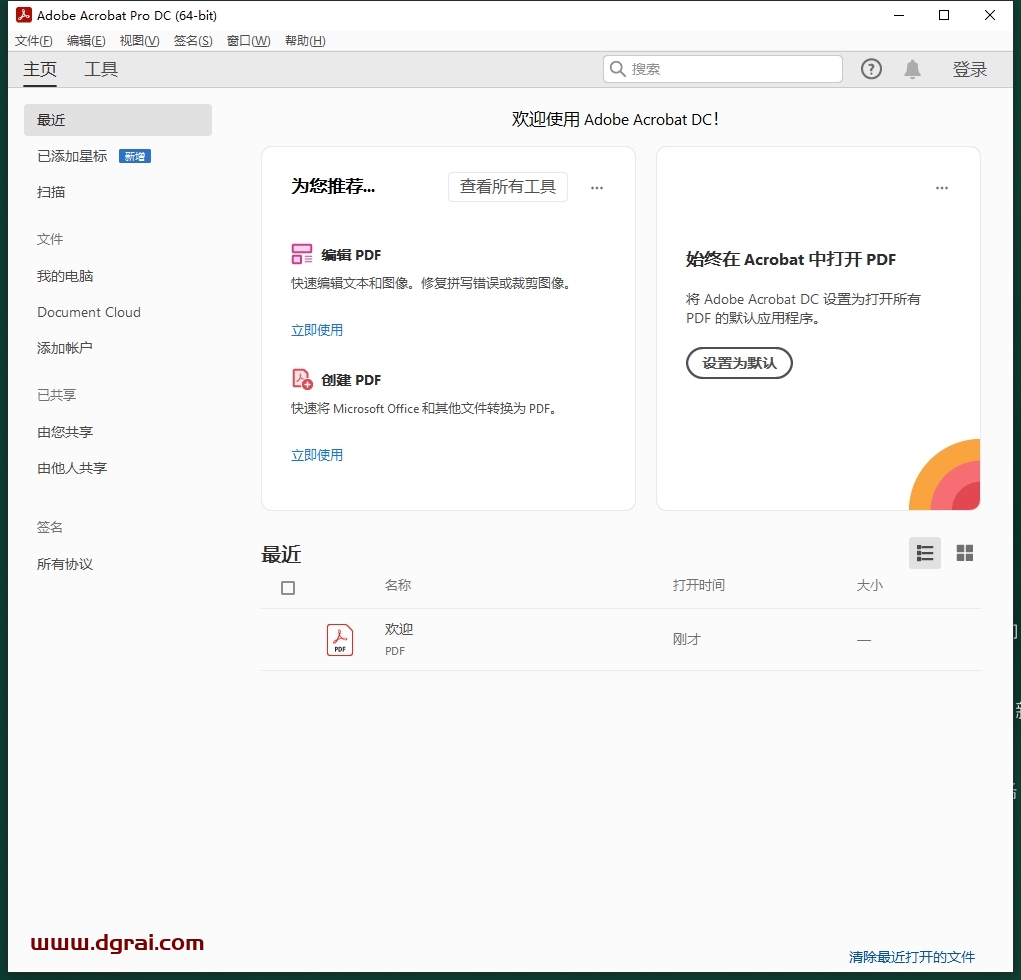Select 由您共享 in the sidebar
This screenshot has height=980, width=1021.
(x=65, y=432)
